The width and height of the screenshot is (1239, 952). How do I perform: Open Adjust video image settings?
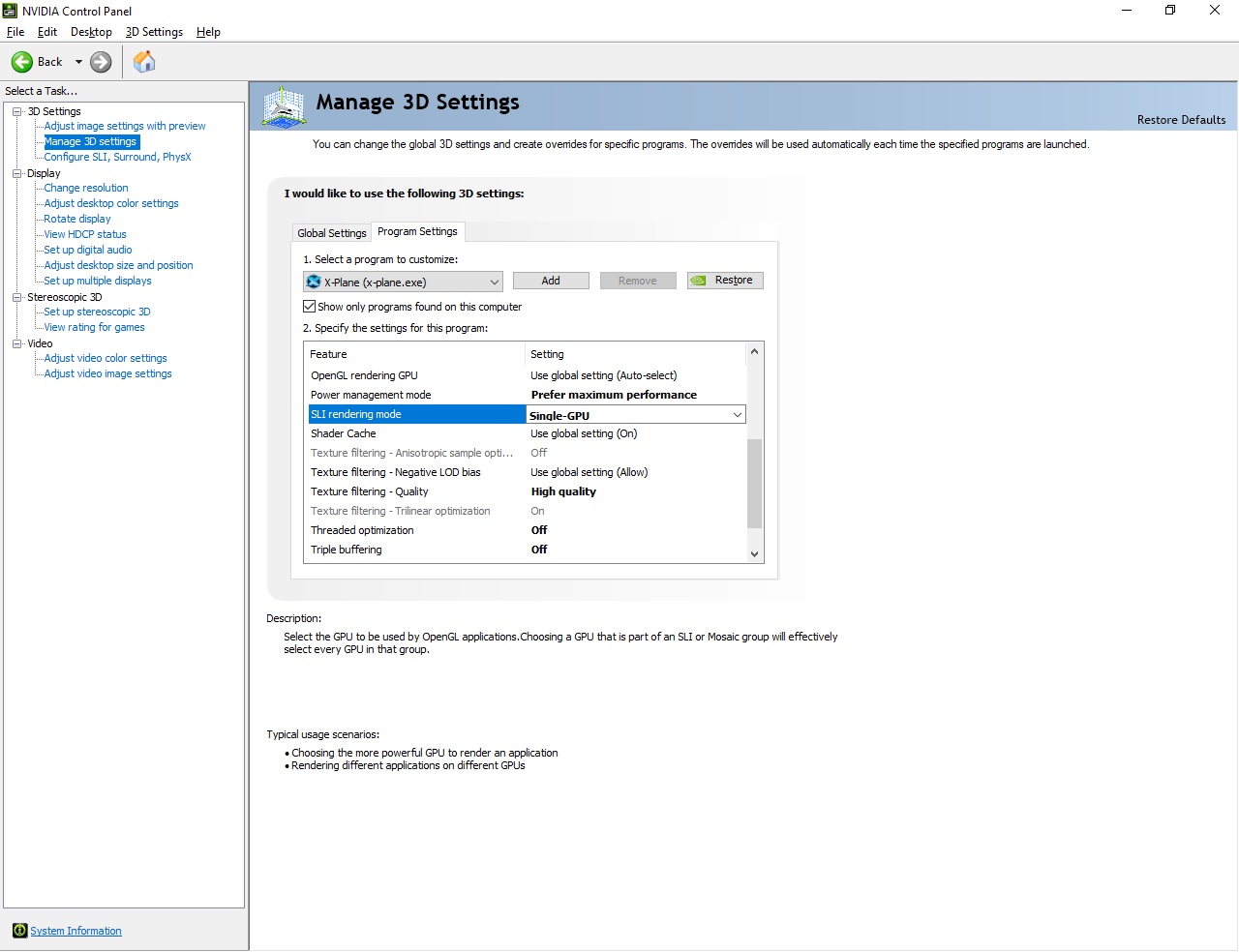107,373
